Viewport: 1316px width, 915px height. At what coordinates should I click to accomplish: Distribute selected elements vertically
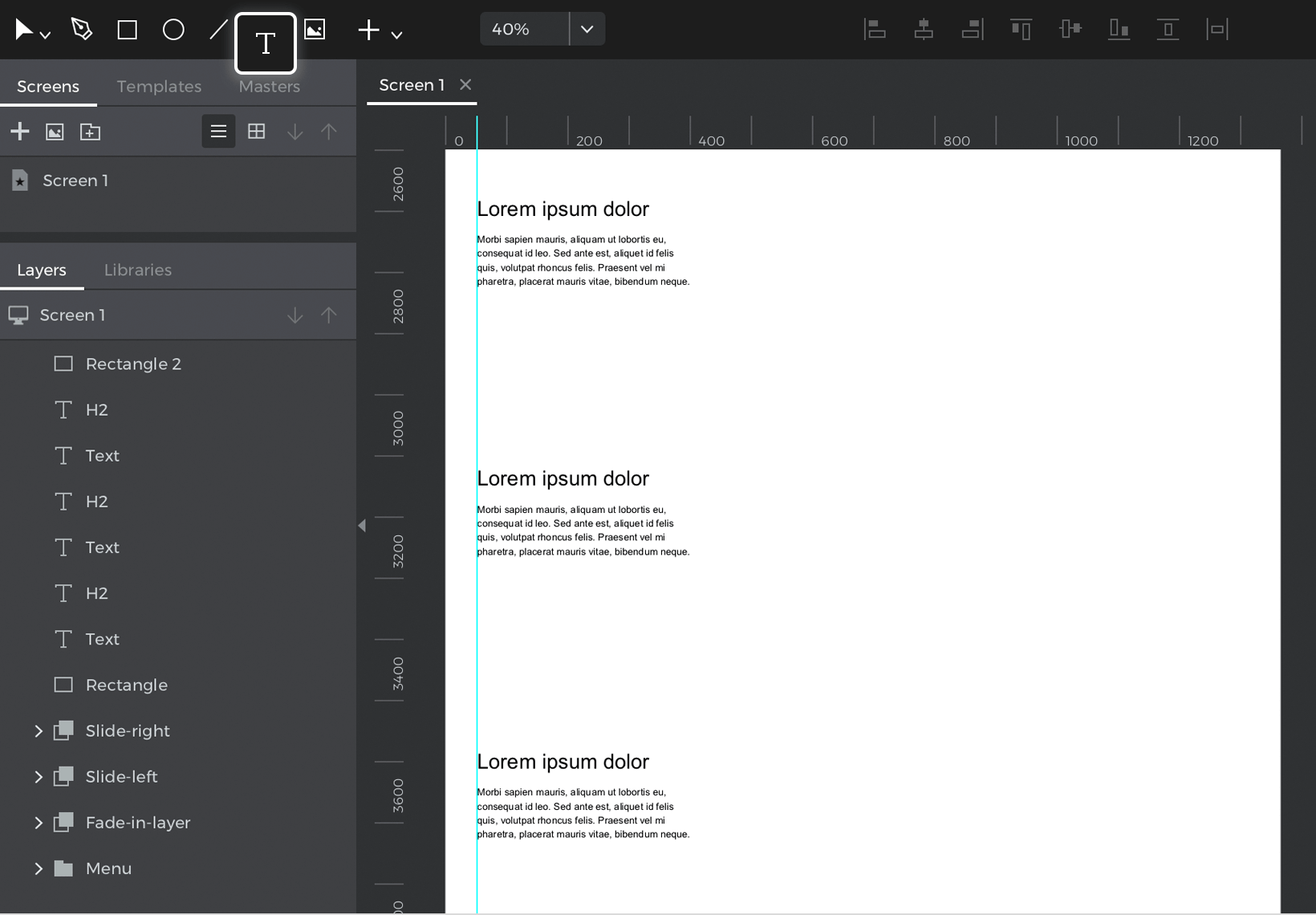tap(1168, 30)
